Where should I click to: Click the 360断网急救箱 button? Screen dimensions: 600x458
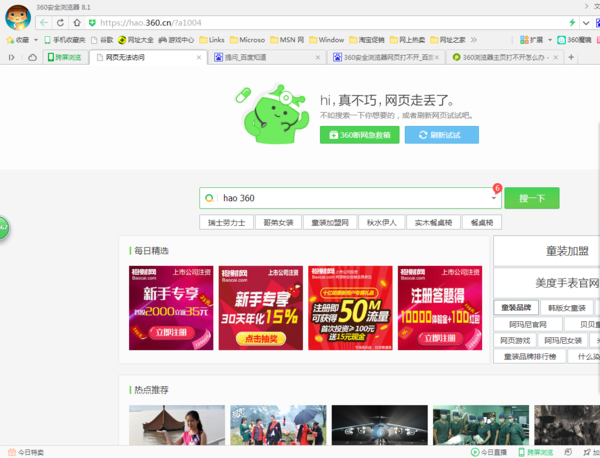[x=360, y=135]
